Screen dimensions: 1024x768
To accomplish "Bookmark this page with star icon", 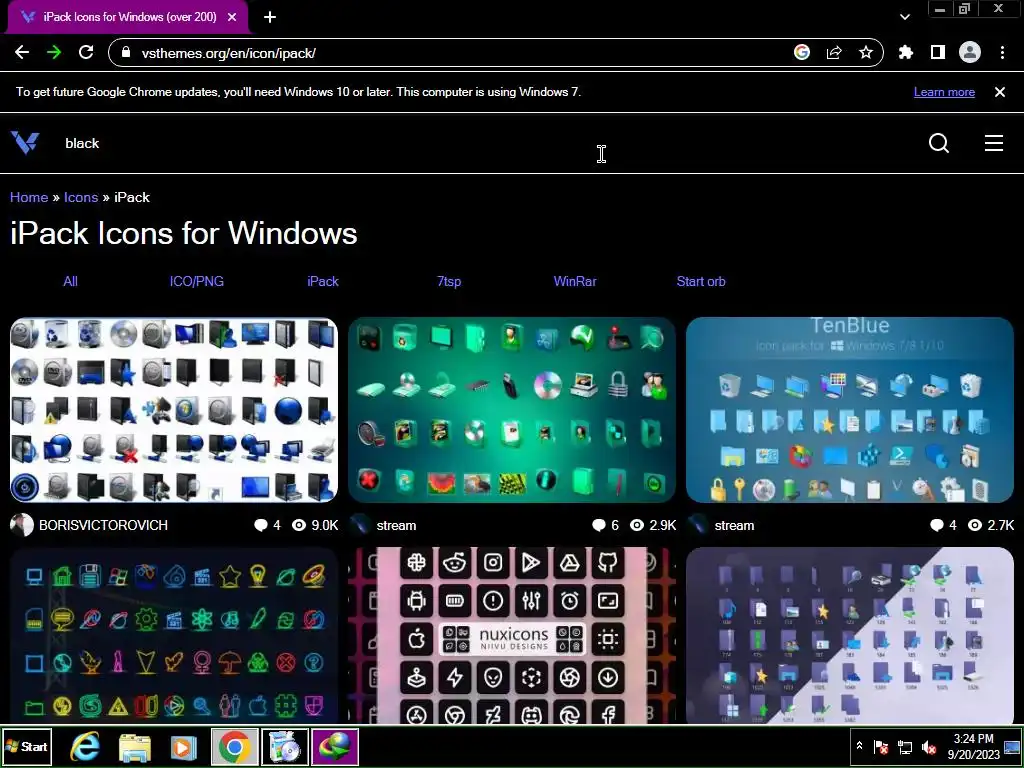I will 866,52.
